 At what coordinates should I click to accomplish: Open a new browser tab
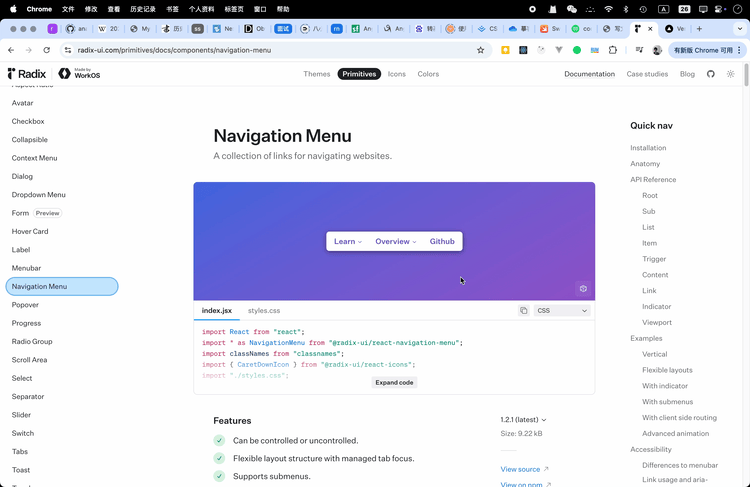pyautogui.click(x=699, y=29)
